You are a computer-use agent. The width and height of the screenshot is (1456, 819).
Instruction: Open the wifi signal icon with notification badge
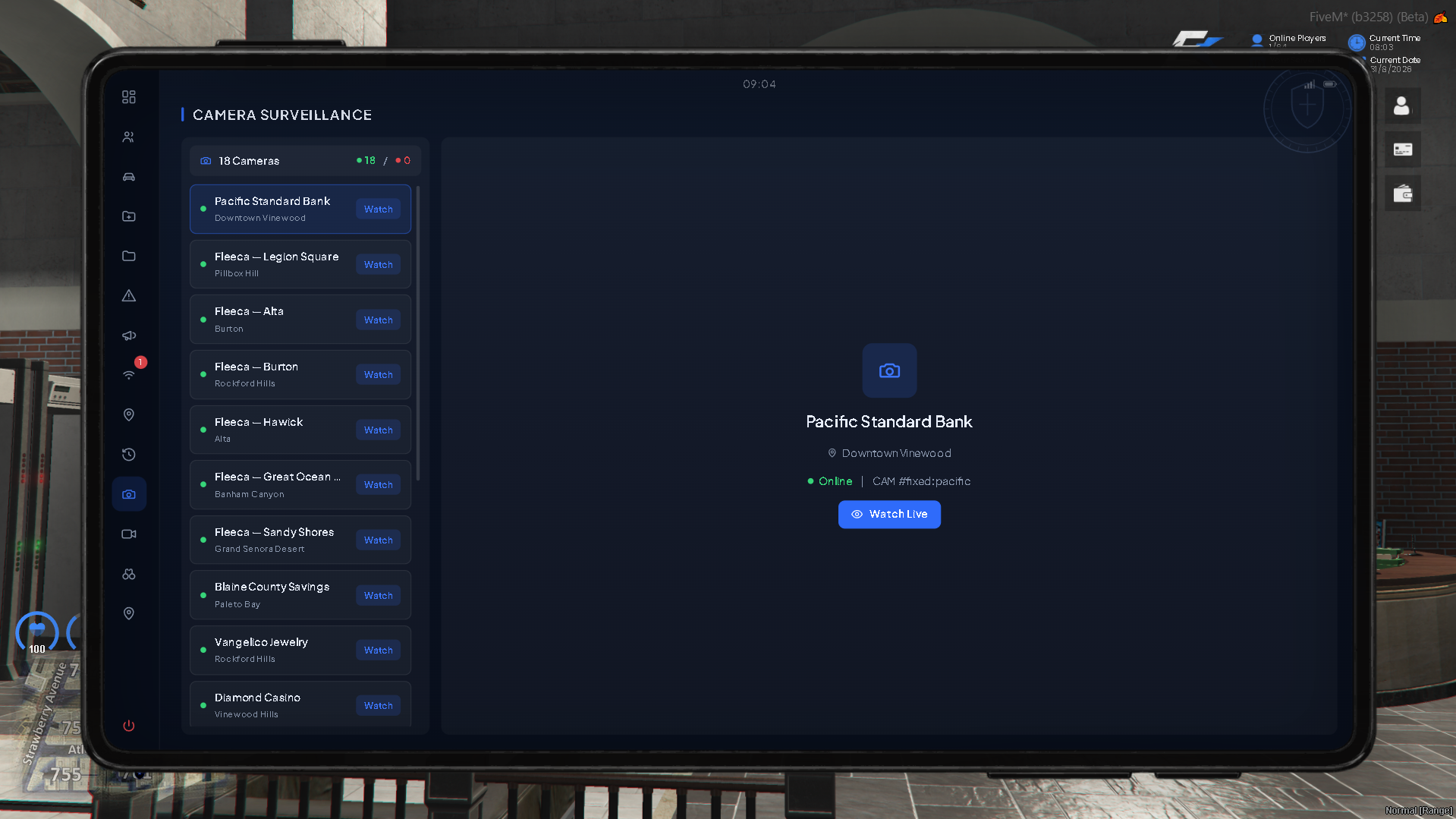(129, 375)
